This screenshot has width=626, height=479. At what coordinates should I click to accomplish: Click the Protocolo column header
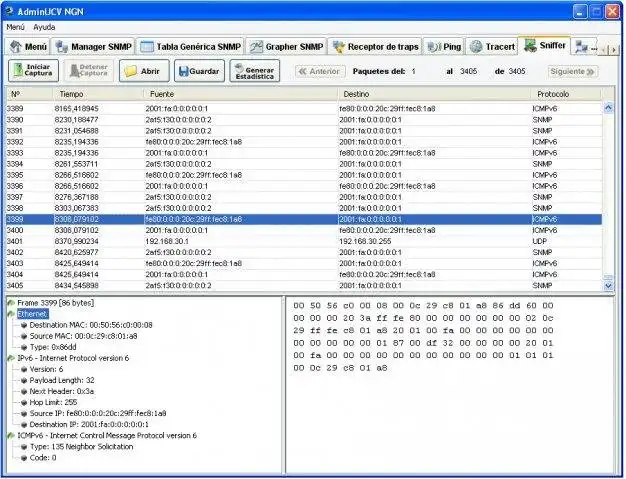pyautogui.click(x=566, y=94)
